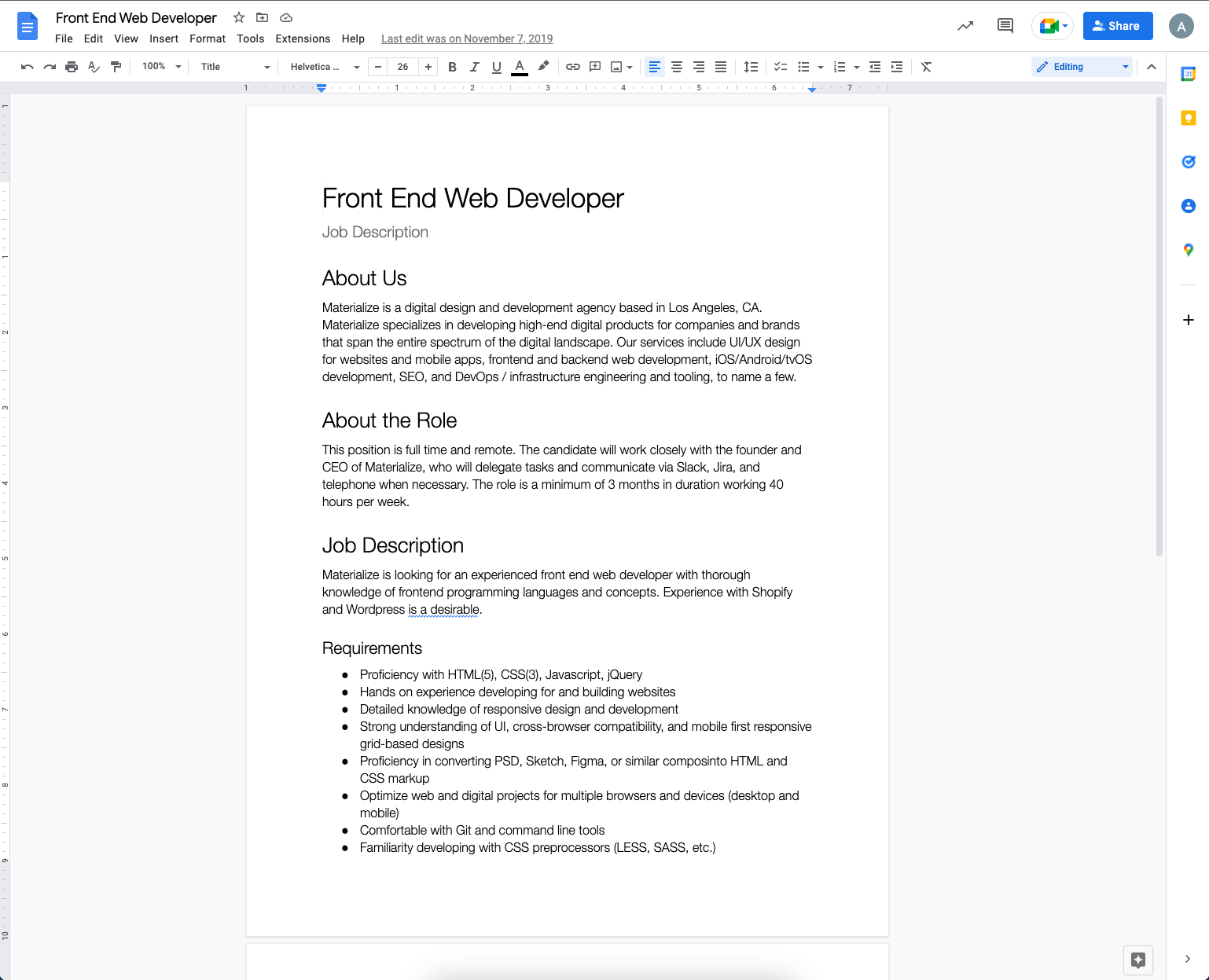The height and width of the screenshot is (980, 1209).
Task: Open Keep notes in side panel
Action: click(1189, 118)
